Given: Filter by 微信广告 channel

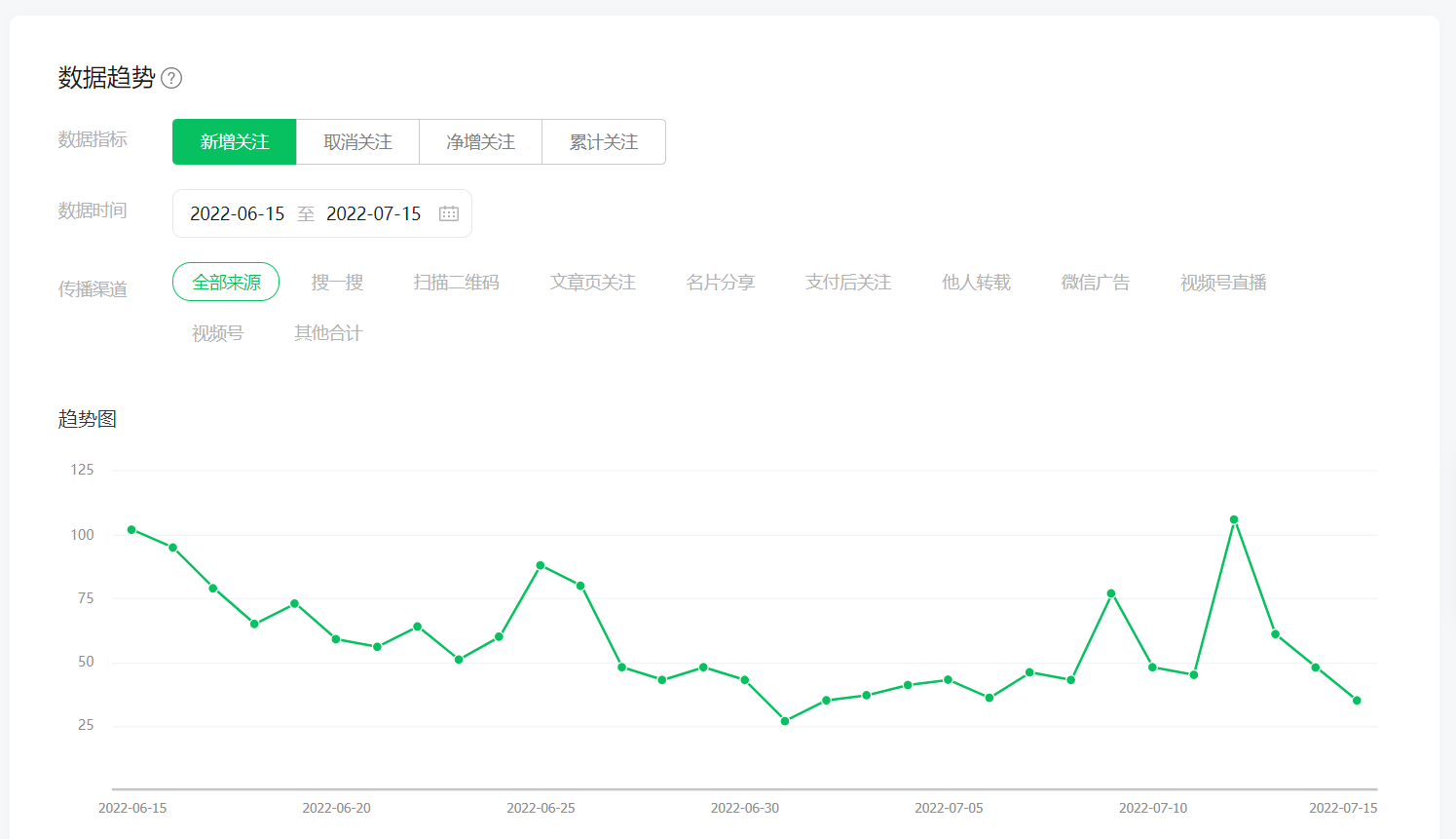Looking at the screenshot, I should [1096, 283].
